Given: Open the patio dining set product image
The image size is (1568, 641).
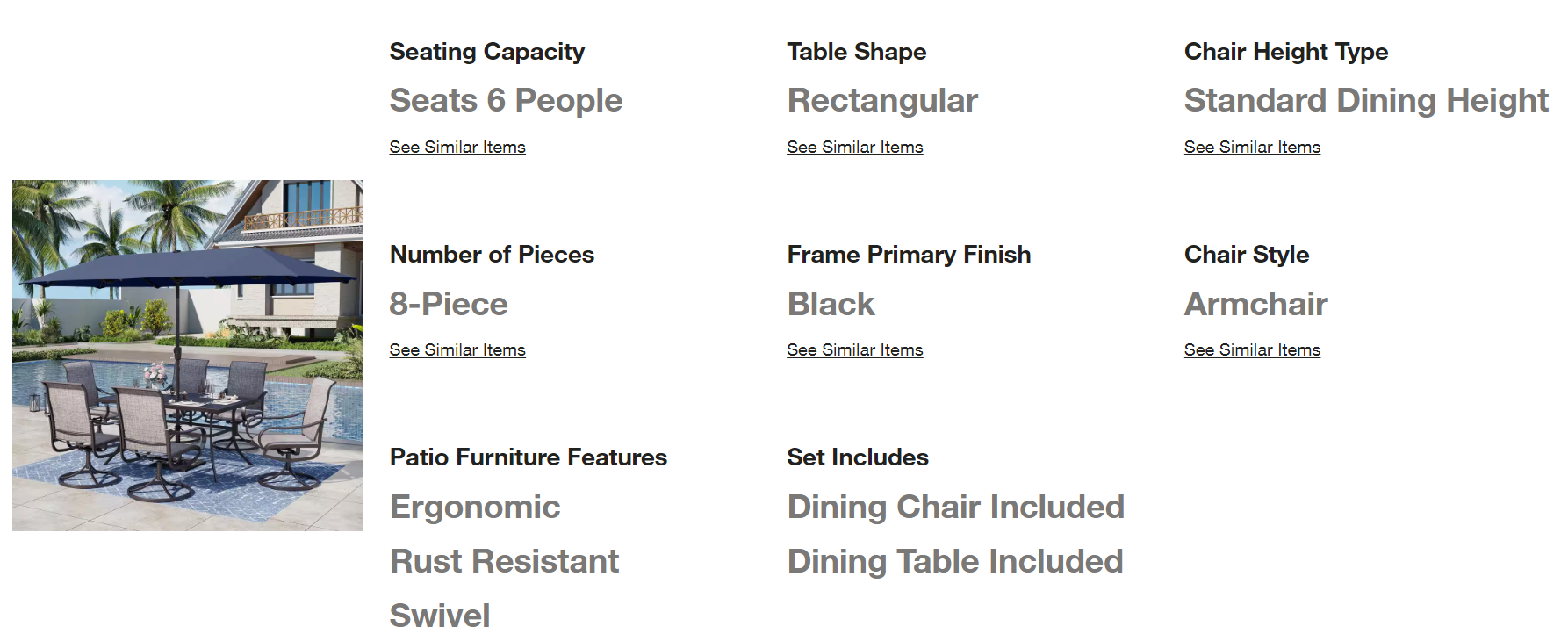Looking at the screenshot, I should [188, 356].
